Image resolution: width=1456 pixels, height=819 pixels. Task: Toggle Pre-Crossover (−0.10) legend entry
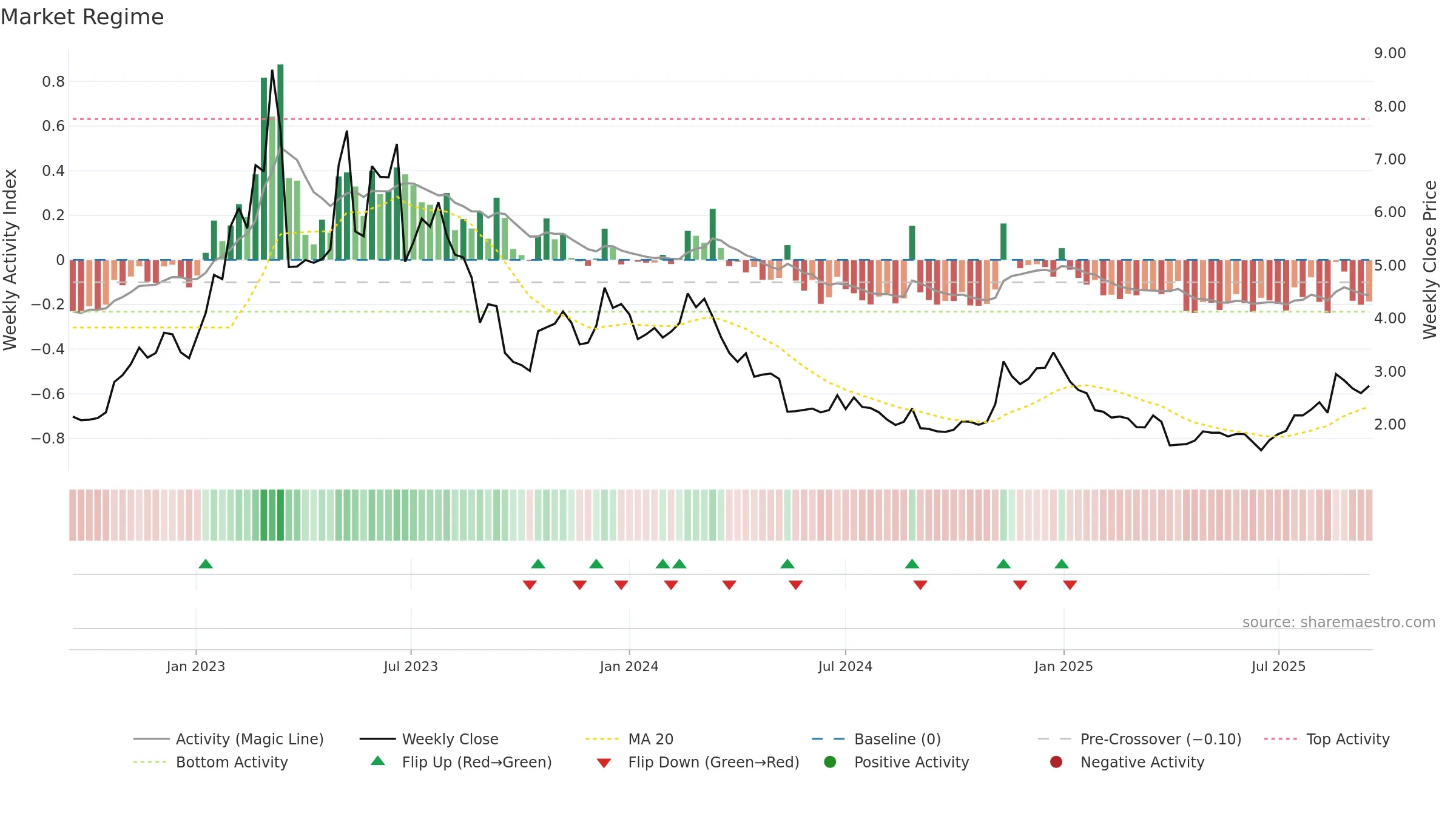point(1140,739)
